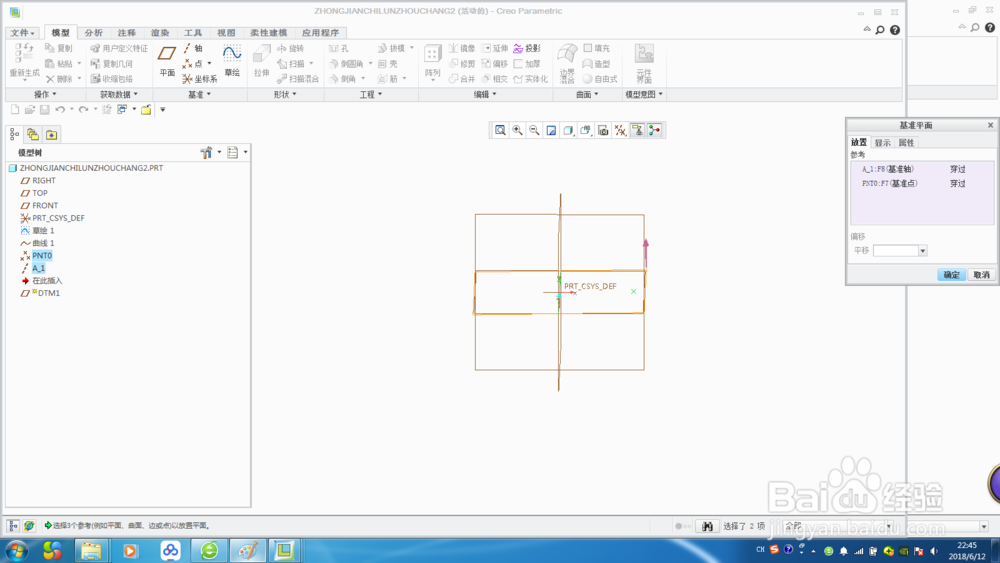This screenshot has width=1000, height=563.
Task: Toggle annotation display in graphics toolbar
Action: click(637, 131)
